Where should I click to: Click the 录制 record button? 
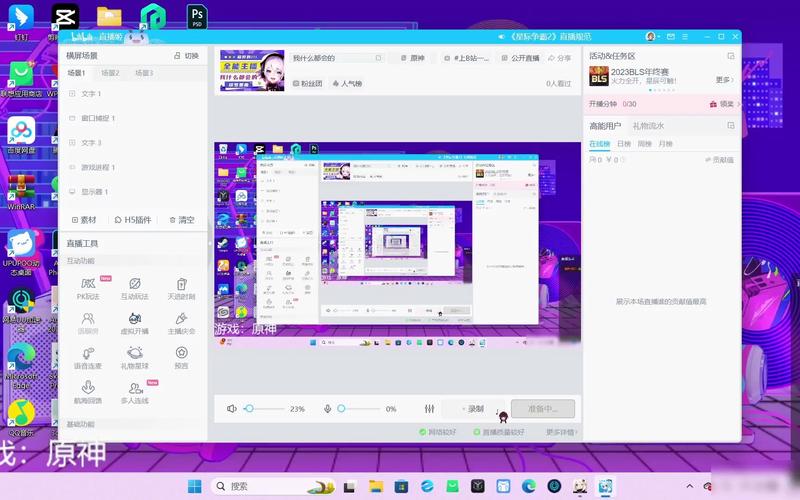tap(473, 409)
